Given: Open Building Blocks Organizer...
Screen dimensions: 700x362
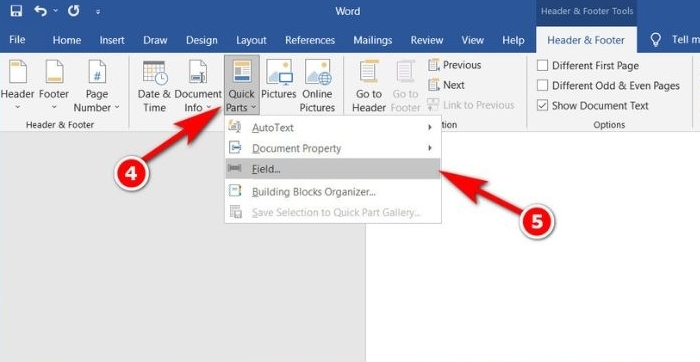Looking at the screenshot, I should tap(333, 192).
